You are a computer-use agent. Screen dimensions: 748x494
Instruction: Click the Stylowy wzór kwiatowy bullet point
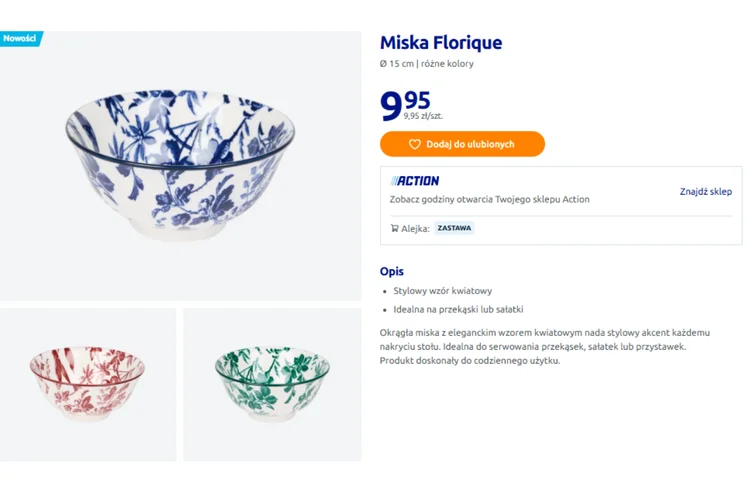point(442,291)
